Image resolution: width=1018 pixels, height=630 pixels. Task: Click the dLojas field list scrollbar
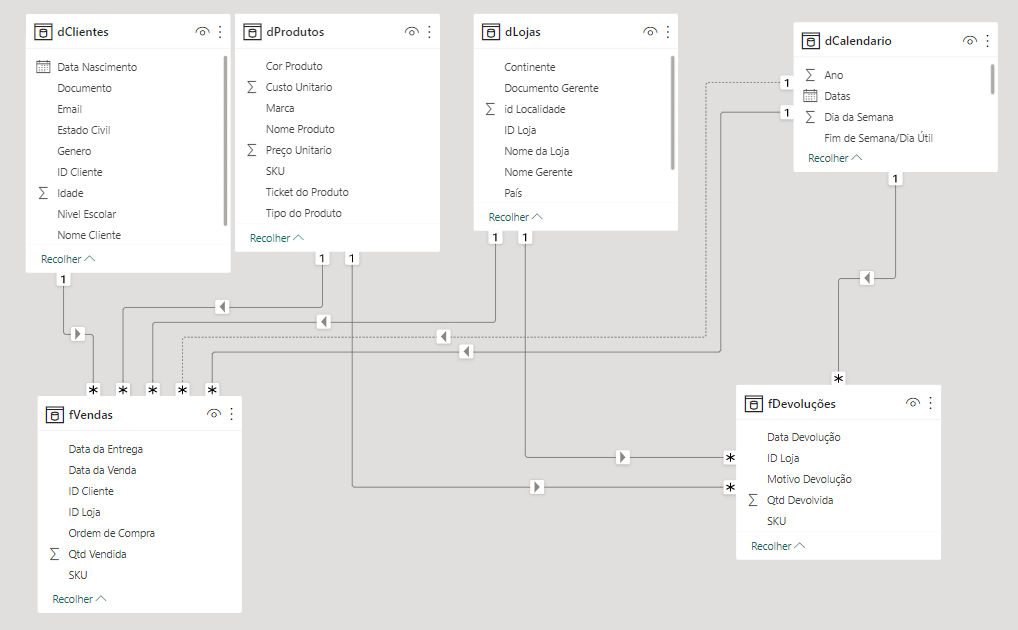click(x=673, y=113)
